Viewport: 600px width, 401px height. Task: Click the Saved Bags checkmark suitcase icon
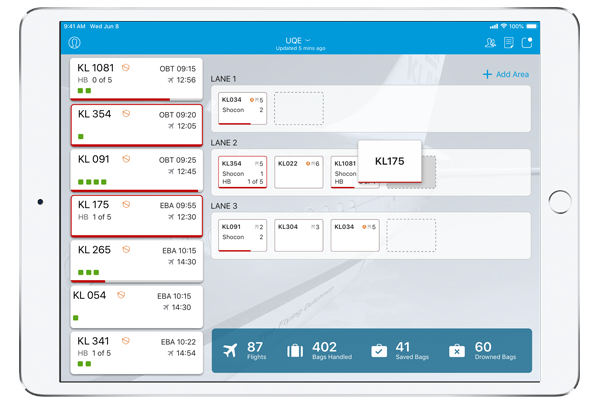(x=379, y=350)
